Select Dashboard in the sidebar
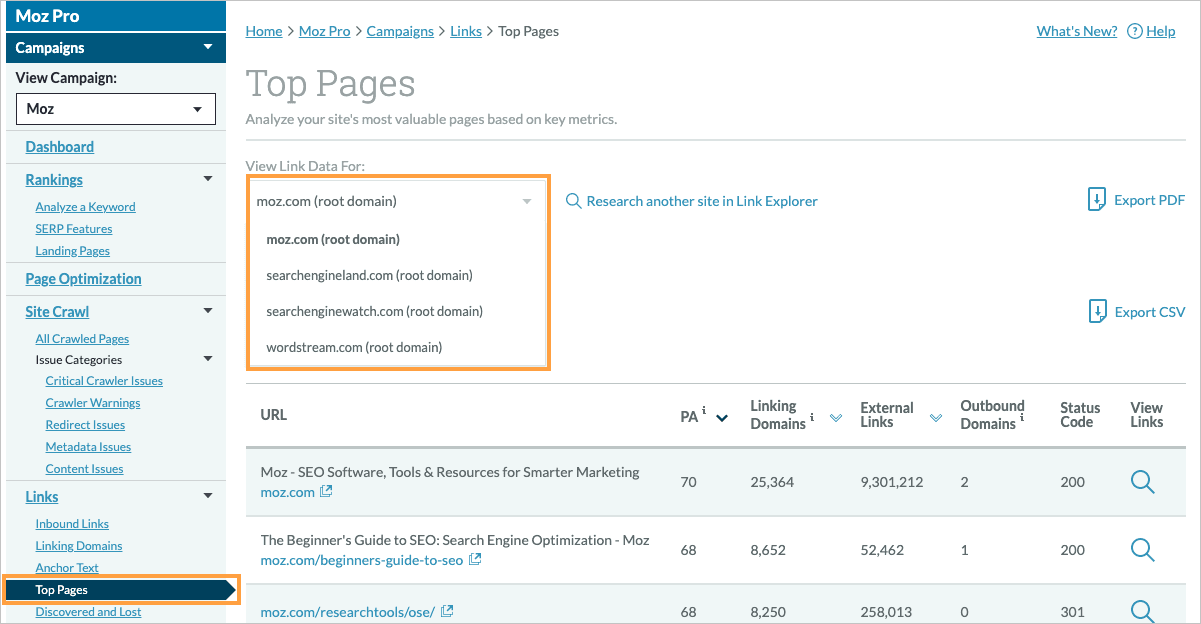The height and width of the screenshot is (624, 1201). tap(59, 146)
